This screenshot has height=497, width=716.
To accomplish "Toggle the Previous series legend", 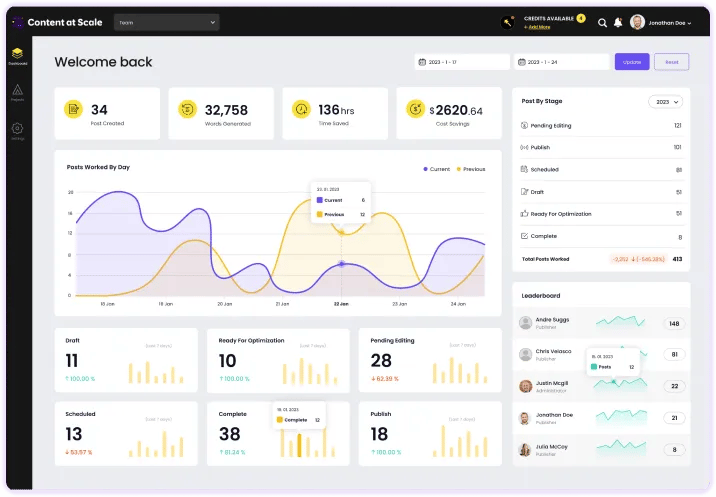I will [471, 169].
